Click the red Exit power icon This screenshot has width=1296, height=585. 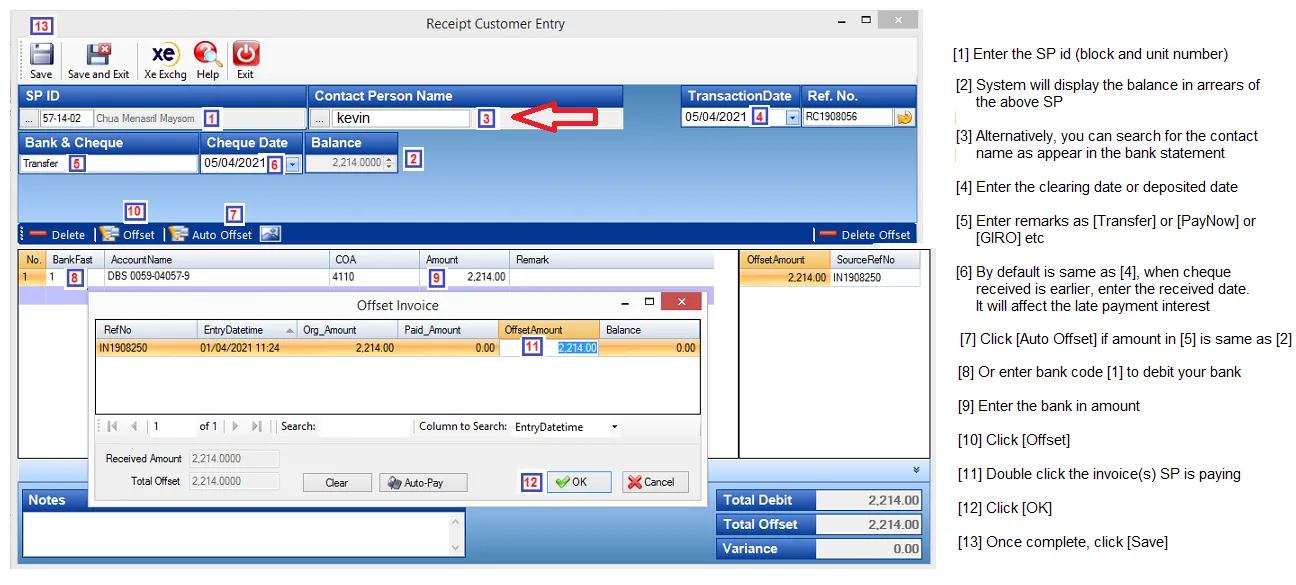245,56
